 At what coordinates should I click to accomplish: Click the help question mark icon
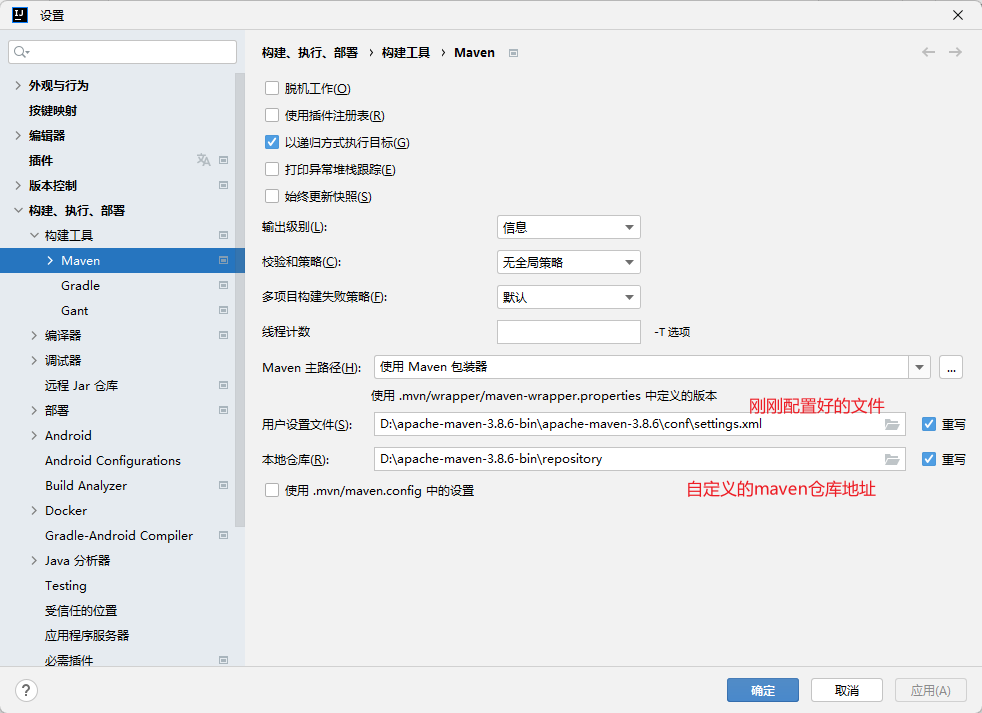pyautogui.click(x=25, y=690)
